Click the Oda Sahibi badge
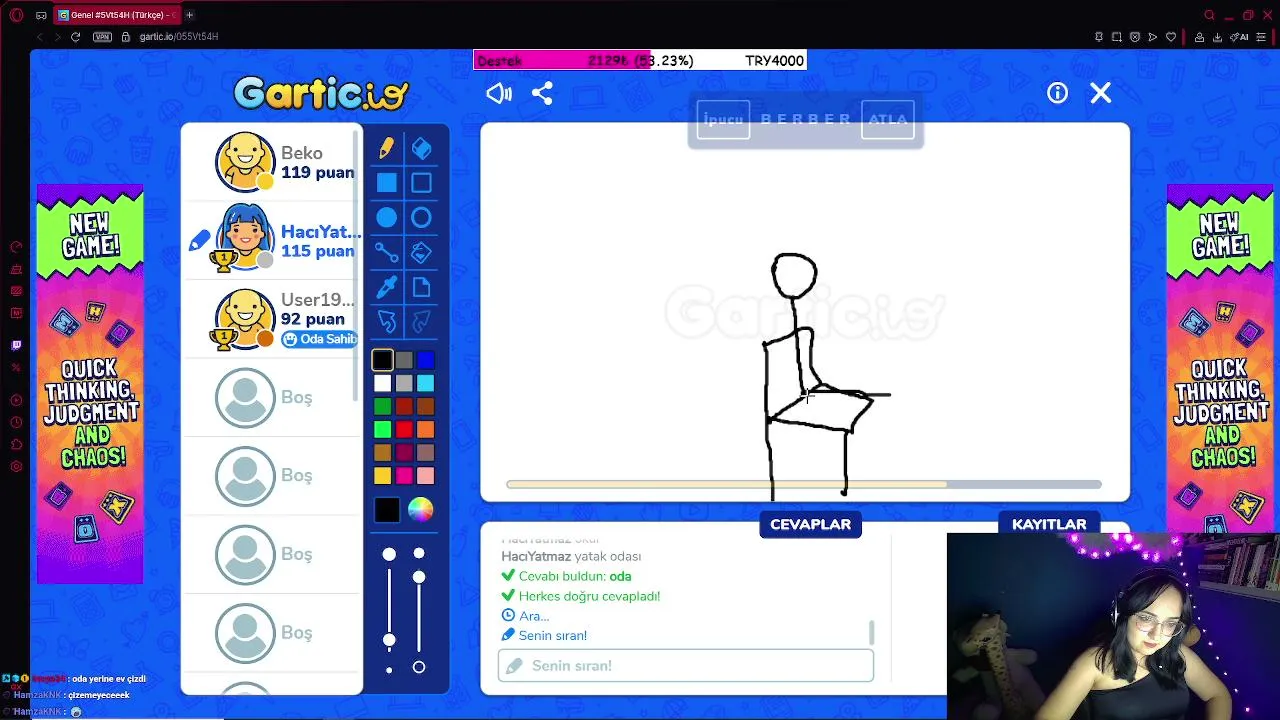This screenshot has width=1280, height=720. [320, 339]
